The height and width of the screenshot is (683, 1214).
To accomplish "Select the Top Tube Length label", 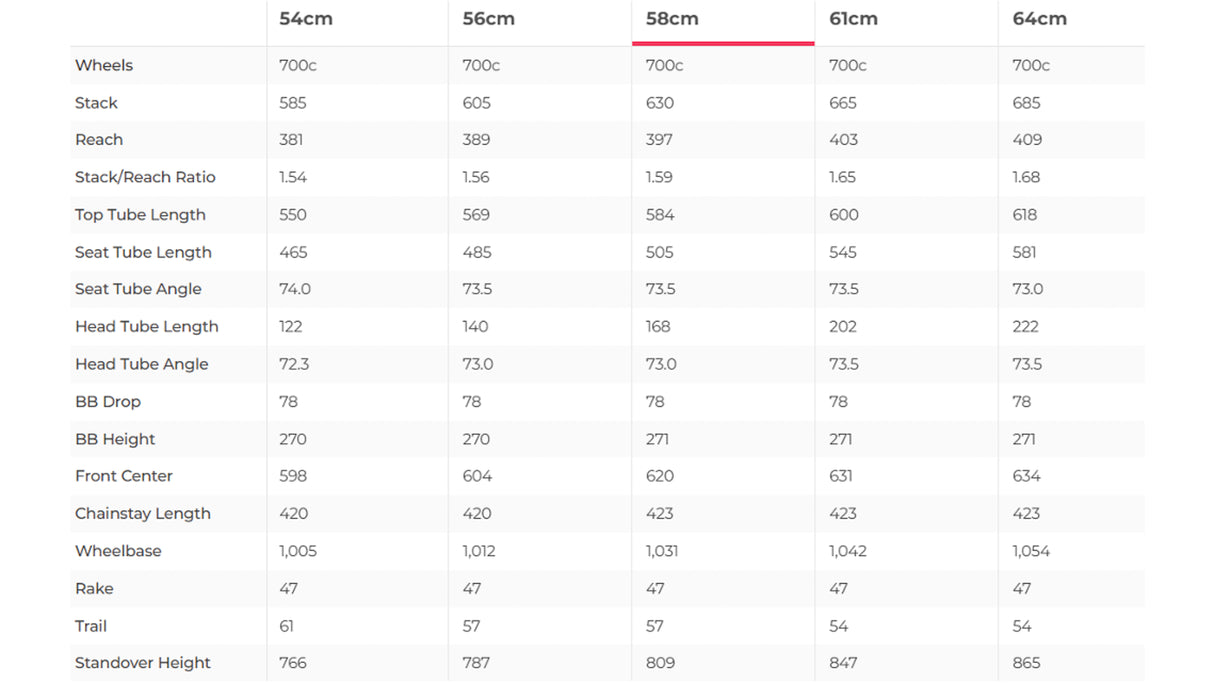I will point(140,215).
